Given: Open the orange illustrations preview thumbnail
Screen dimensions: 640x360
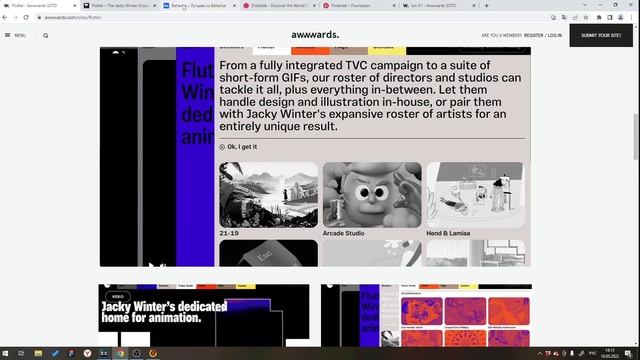Looking at the screenshot, I should (x=426, y=316).
